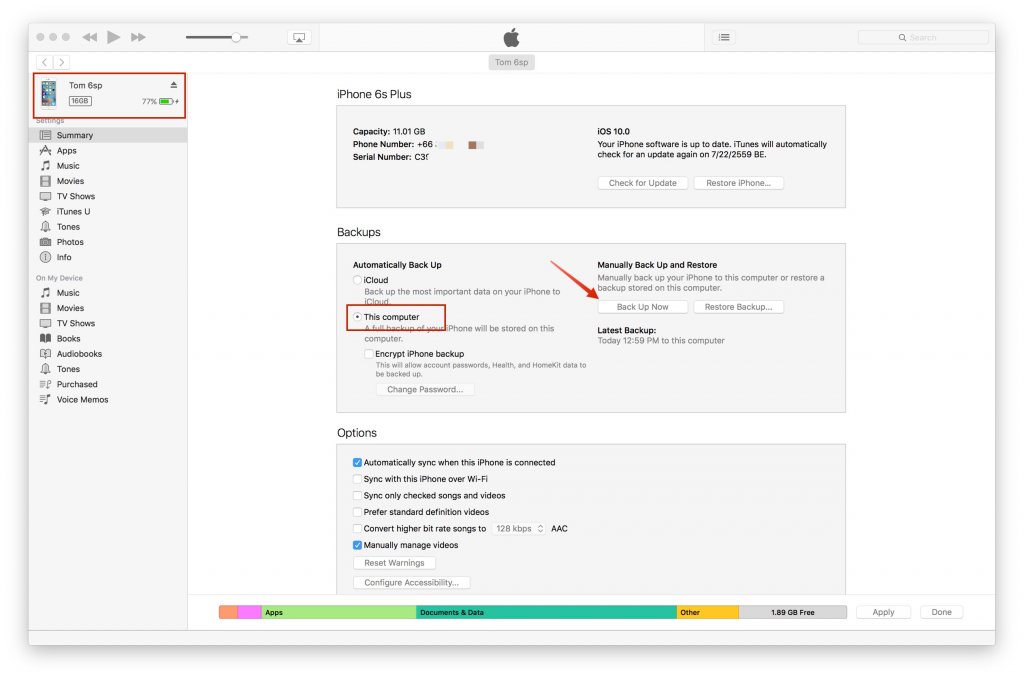Click Check for Update
This screenshot has width=1024, height=679.
(641, 183)
